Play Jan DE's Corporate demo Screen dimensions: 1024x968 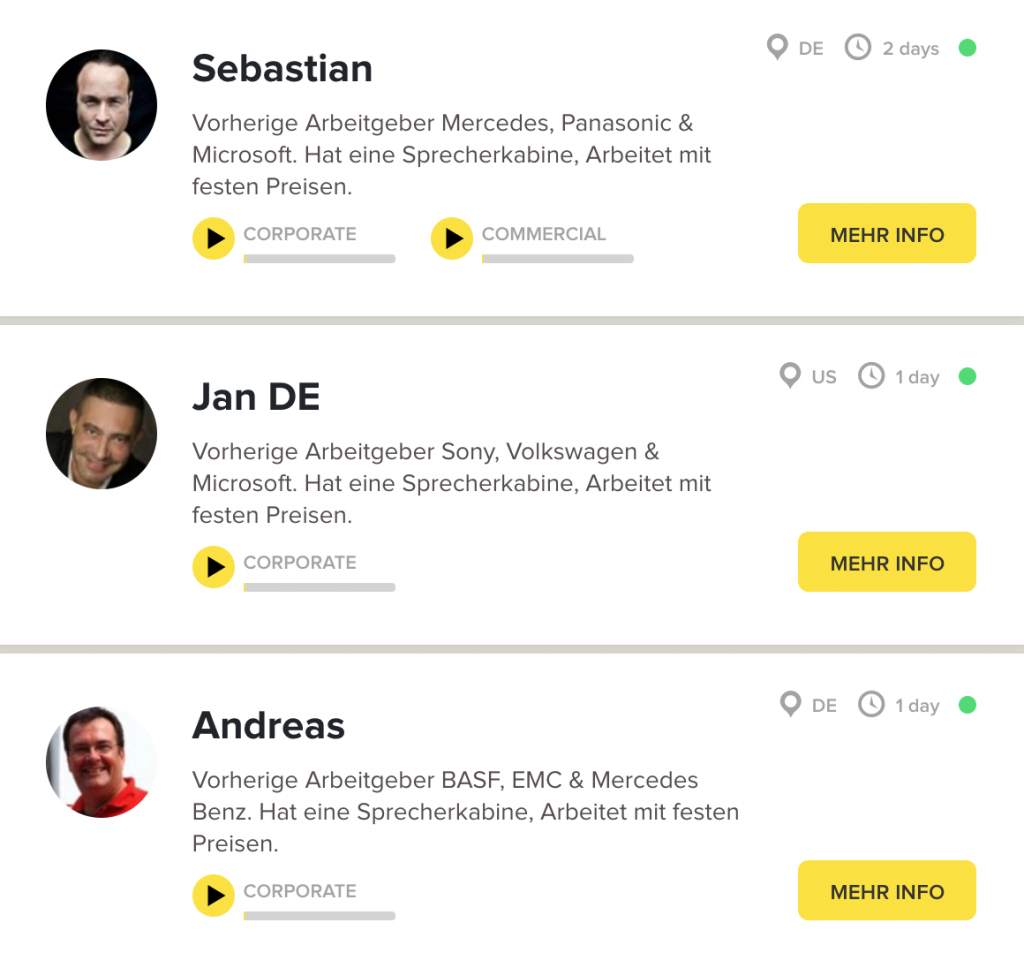coord(214,567)
